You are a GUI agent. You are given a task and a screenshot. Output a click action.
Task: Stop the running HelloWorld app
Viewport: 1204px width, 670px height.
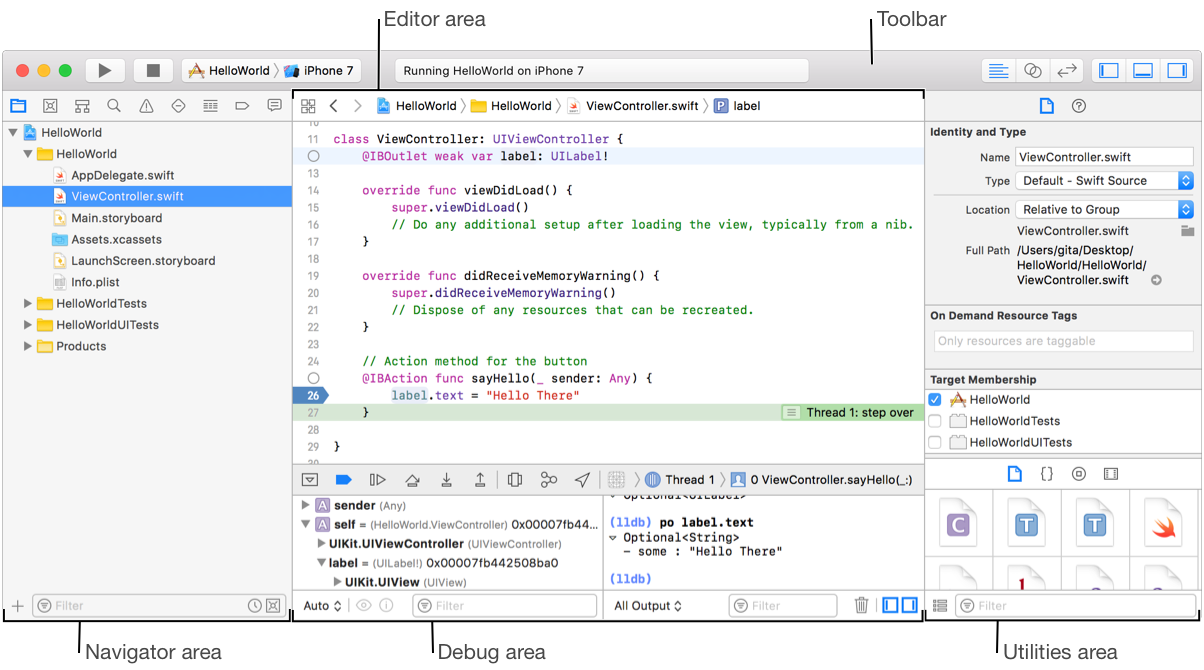(153, 71)
